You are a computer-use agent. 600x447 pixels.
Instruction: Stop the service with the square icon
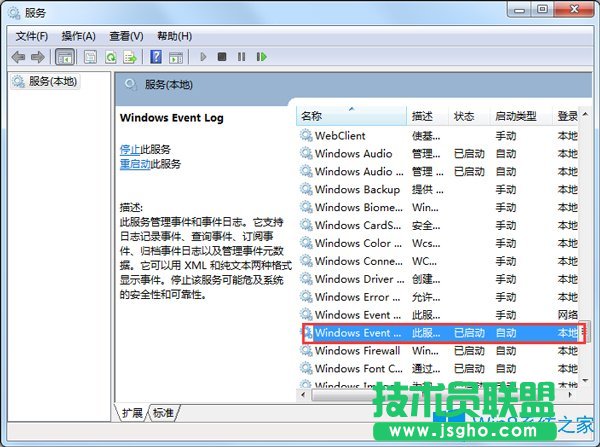pyautogui.click(x=222, y=57)
